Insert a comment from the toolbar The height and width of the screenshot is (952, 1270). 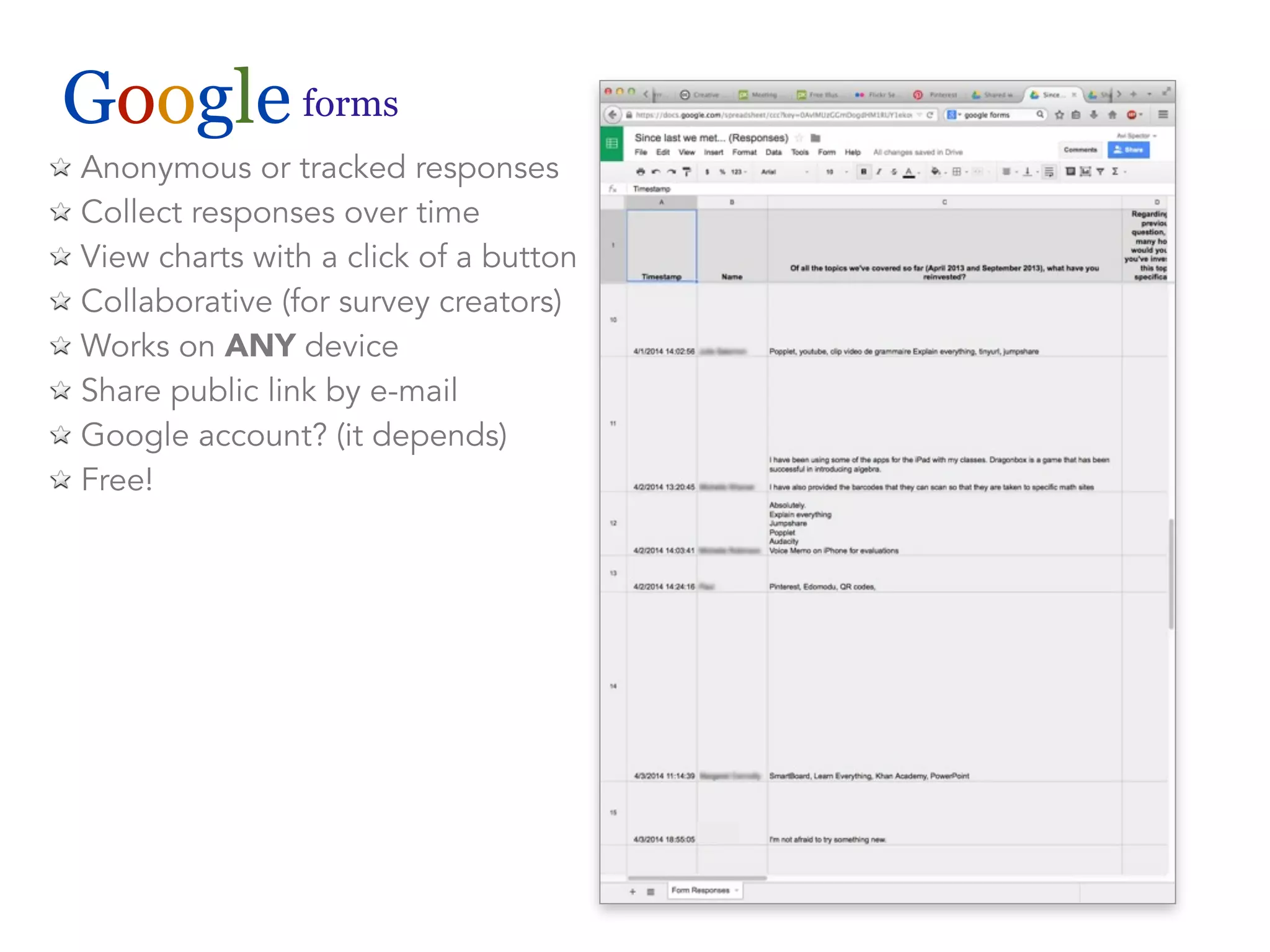pos(1070,172)
